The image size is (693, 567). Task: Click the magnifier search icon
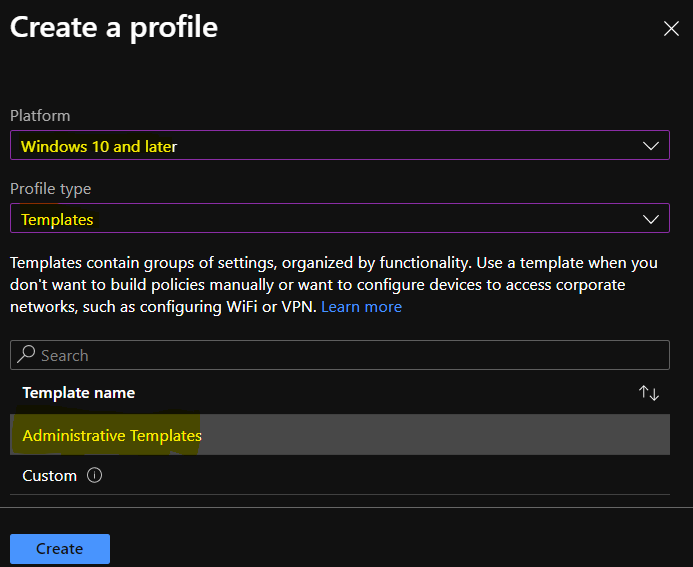tap(26, 354)
